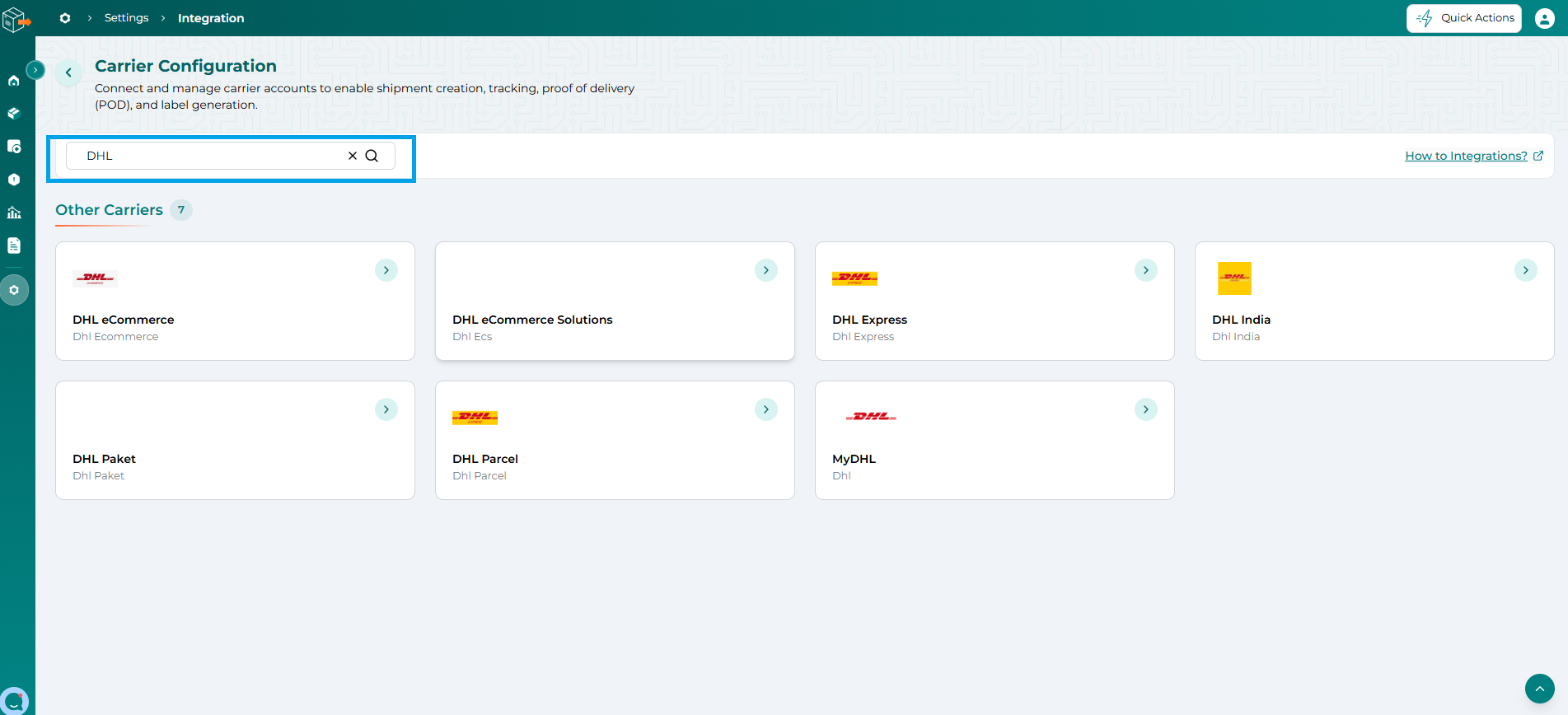Screen dimensions: 1568x715
Task: Open DHL eCommerce with its arrow button
Action: pyautogui.click(x=386, y=270)
